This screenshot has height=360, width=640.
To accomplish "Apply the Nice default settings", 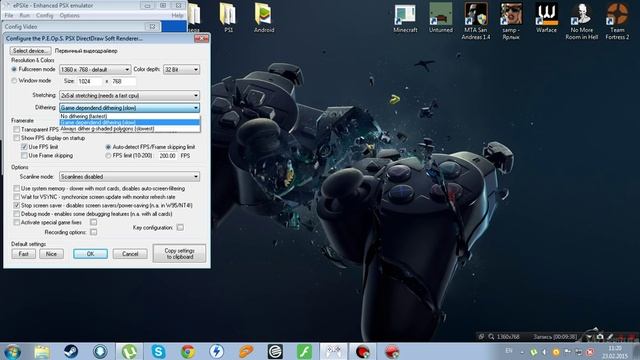I will 51,254.
